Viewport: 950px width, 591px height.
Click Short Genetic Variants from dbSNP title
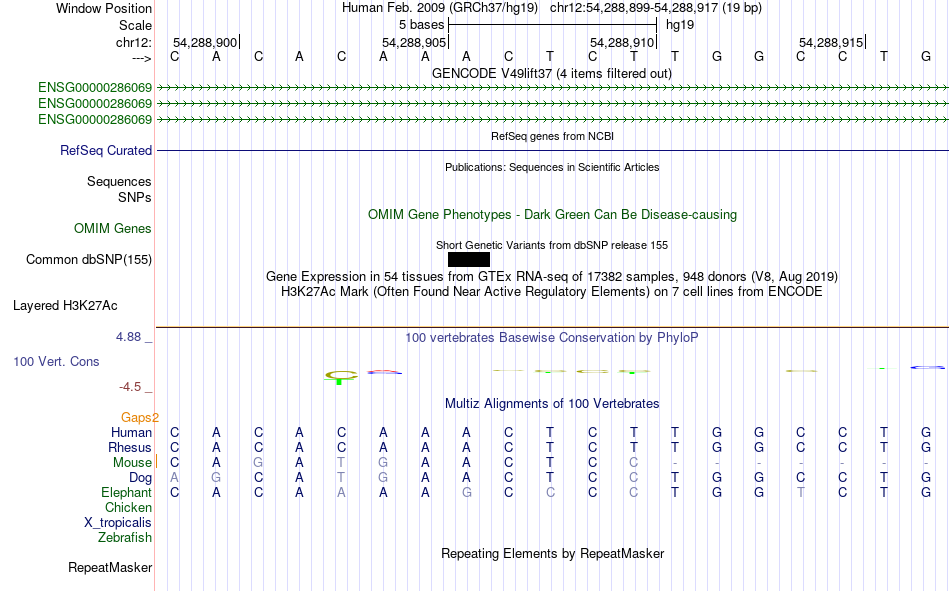pos(552,245)
